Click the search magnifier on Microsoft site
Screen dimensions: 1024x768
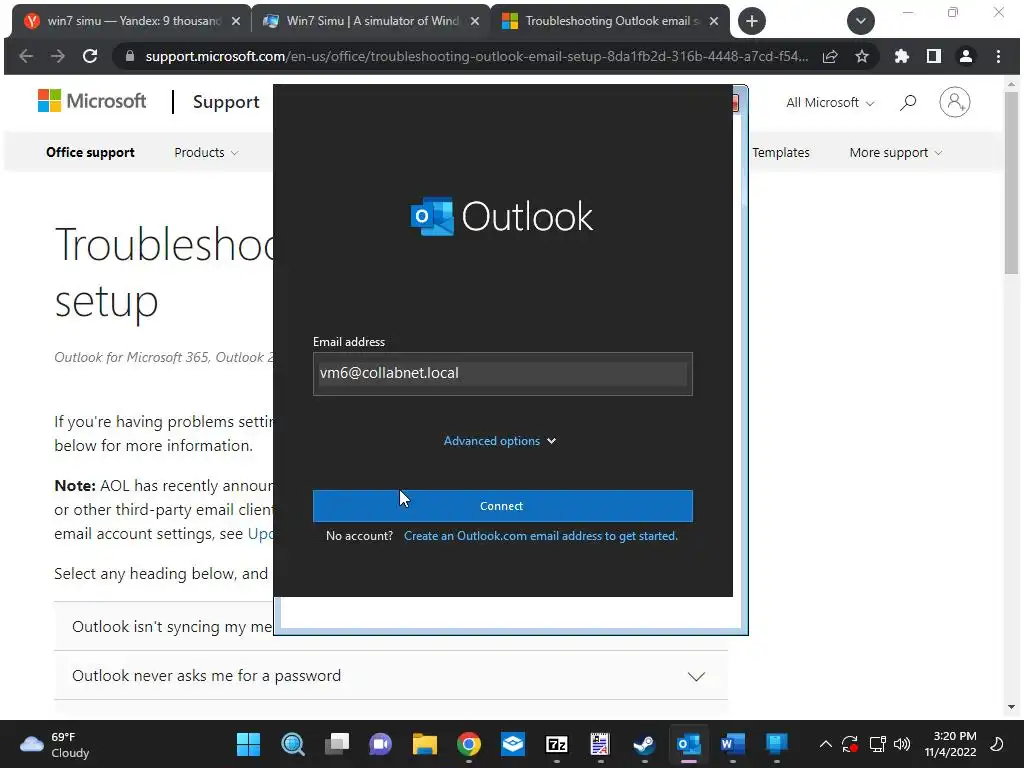[x=908, y=103]
